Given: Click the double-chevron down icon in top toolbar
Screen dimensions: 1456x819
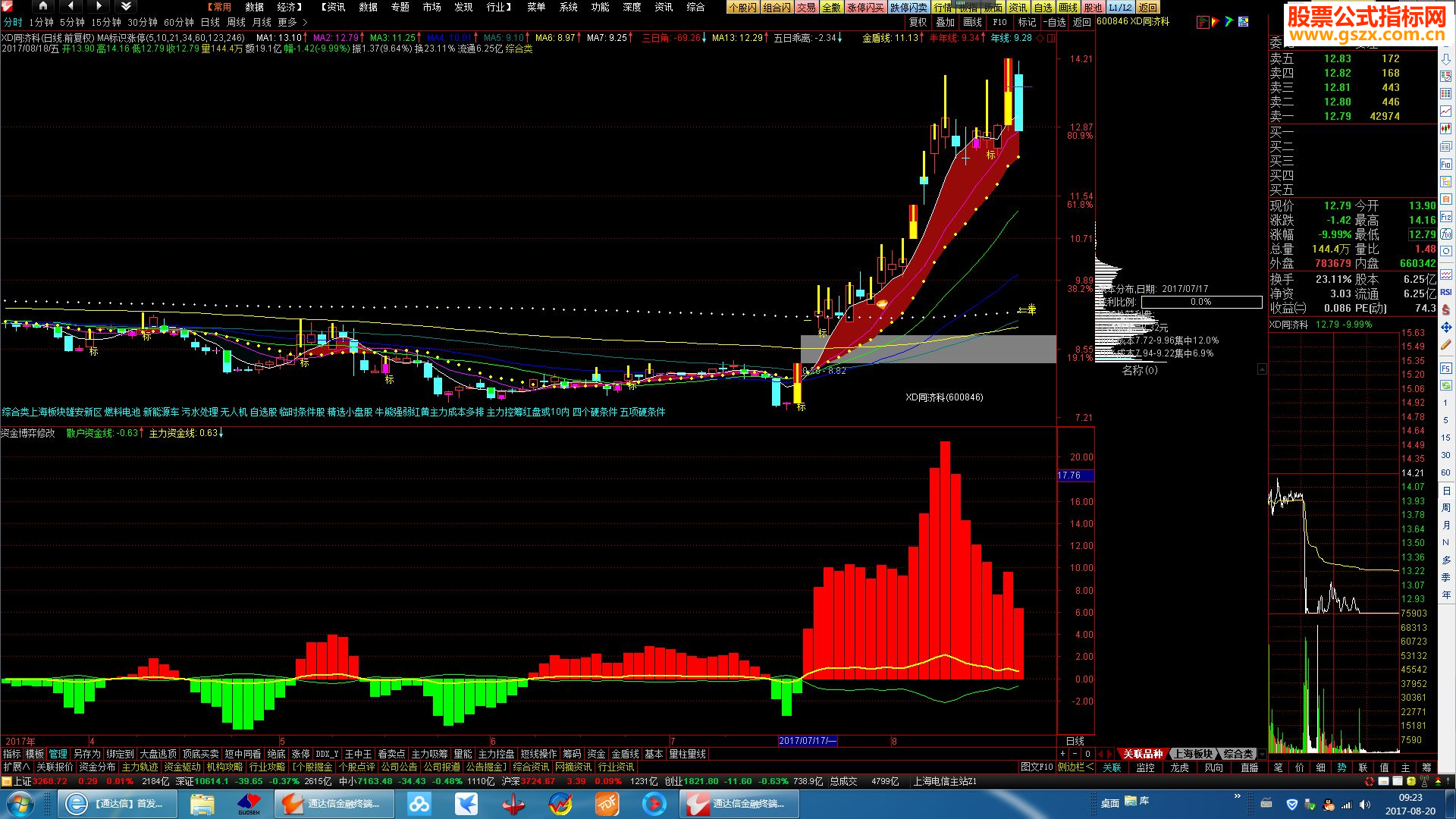Looking at the screenshot, I should click(x=126, y=6).
